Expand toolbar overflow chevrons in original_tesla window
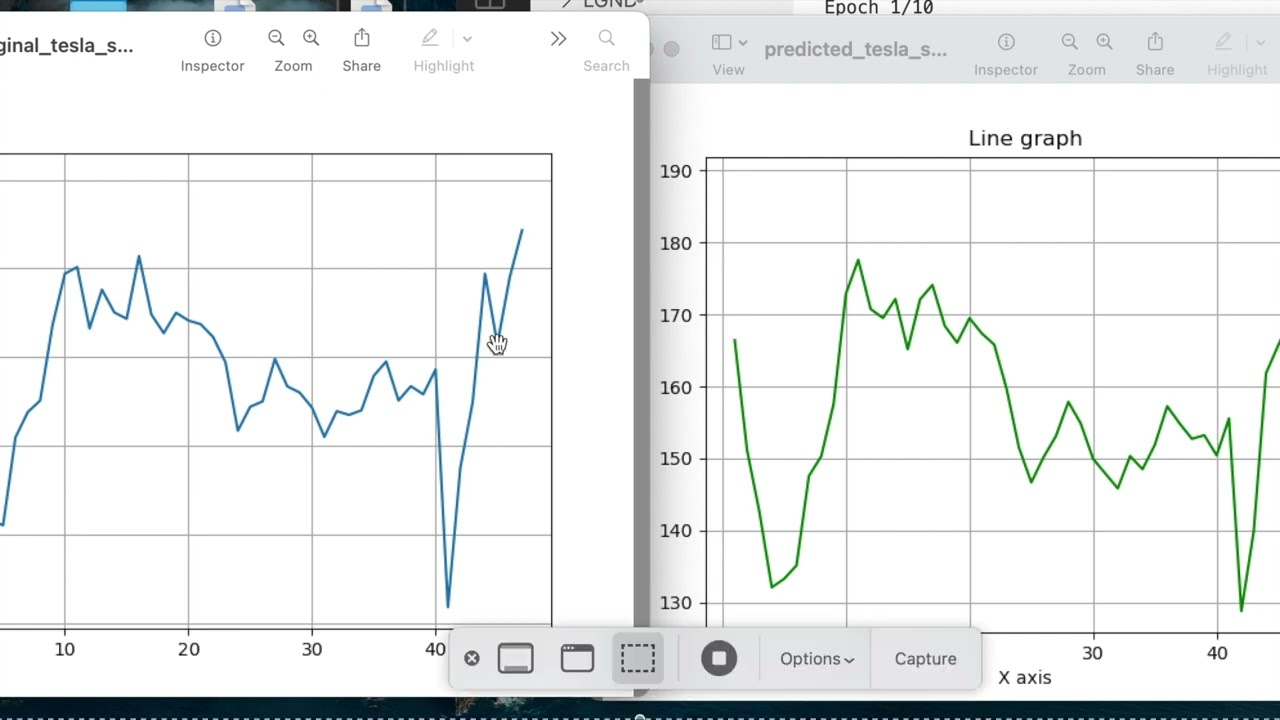Viewport: 1280px width, 720px height. [x=558, y=39]
